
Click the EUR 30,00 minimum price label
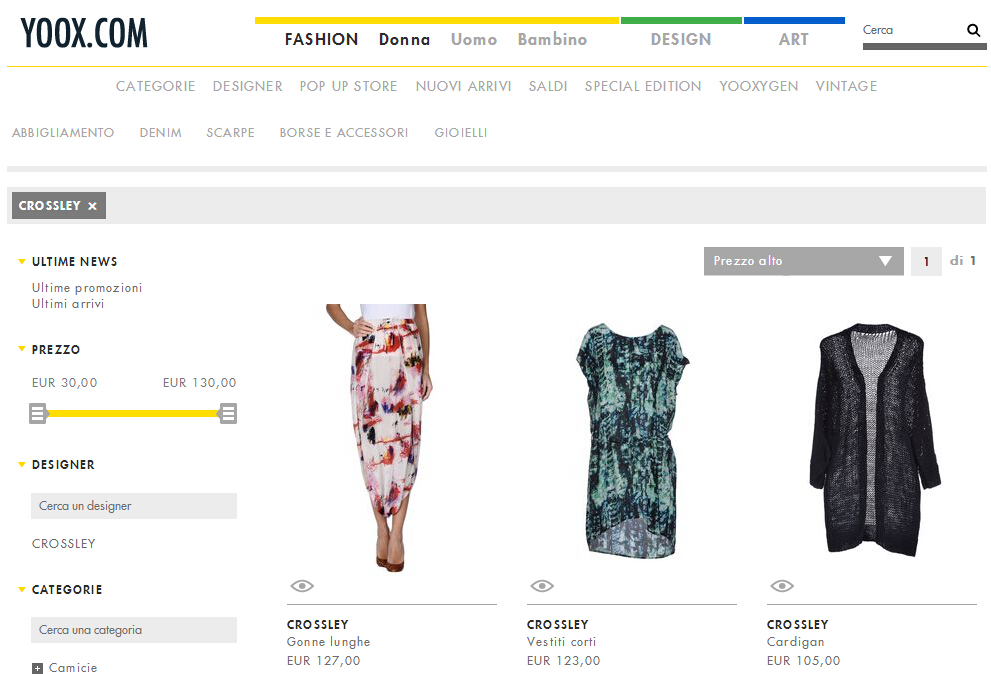click(x=64, y=383)
